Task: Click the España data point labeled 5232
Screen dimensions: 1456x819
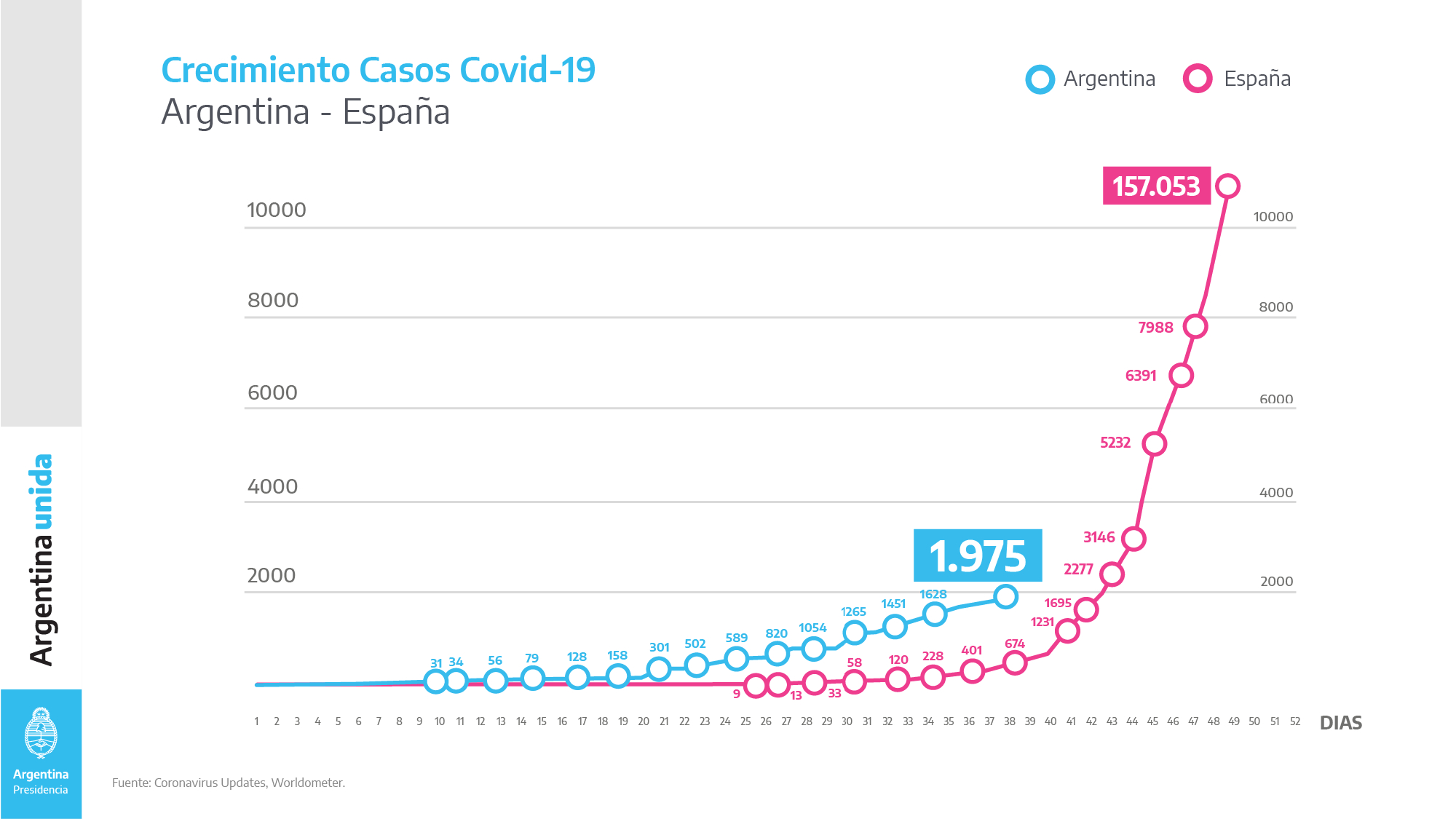Action: [1154, 443]
